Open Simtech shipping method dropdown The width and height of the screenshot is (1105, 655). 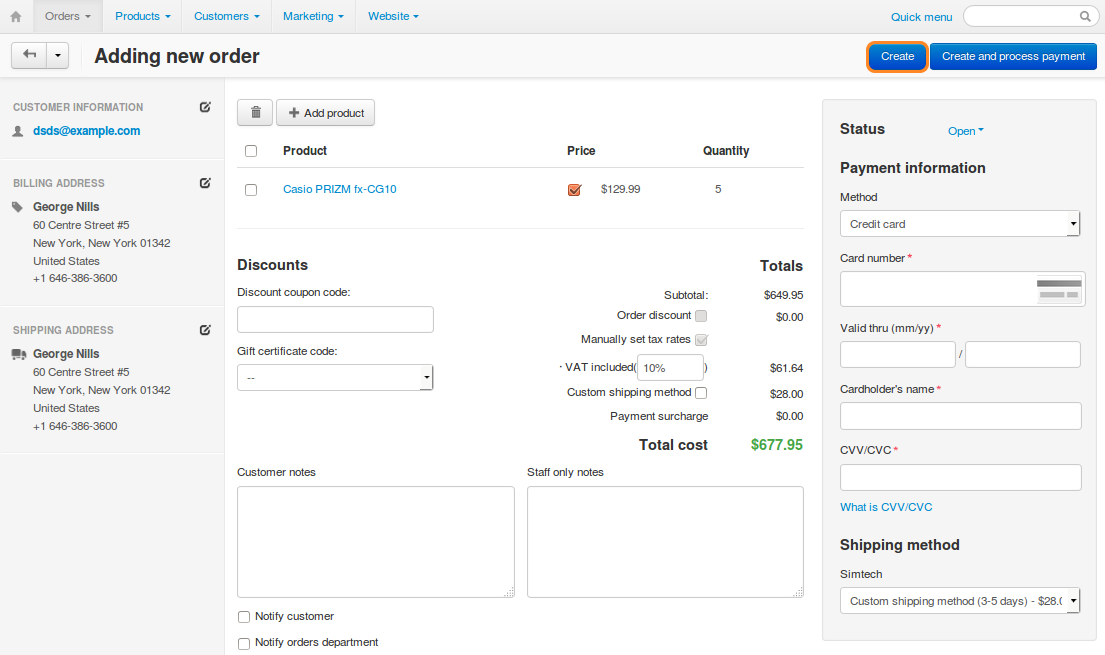(960, 601)
